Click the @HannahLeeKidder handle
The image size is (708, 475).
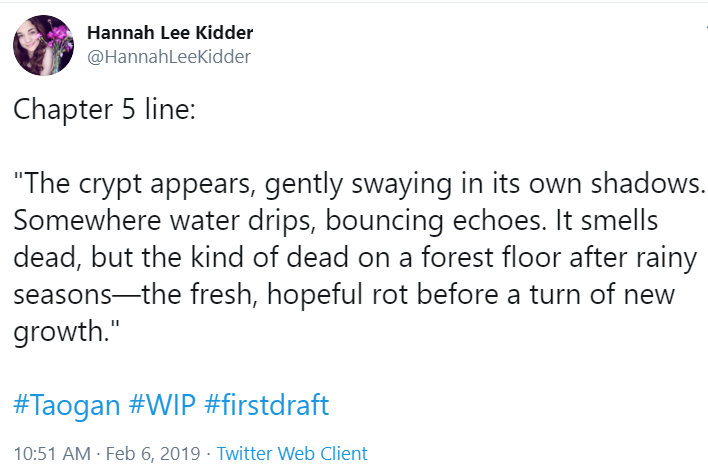pyautogui.click(x=168, y=57)
